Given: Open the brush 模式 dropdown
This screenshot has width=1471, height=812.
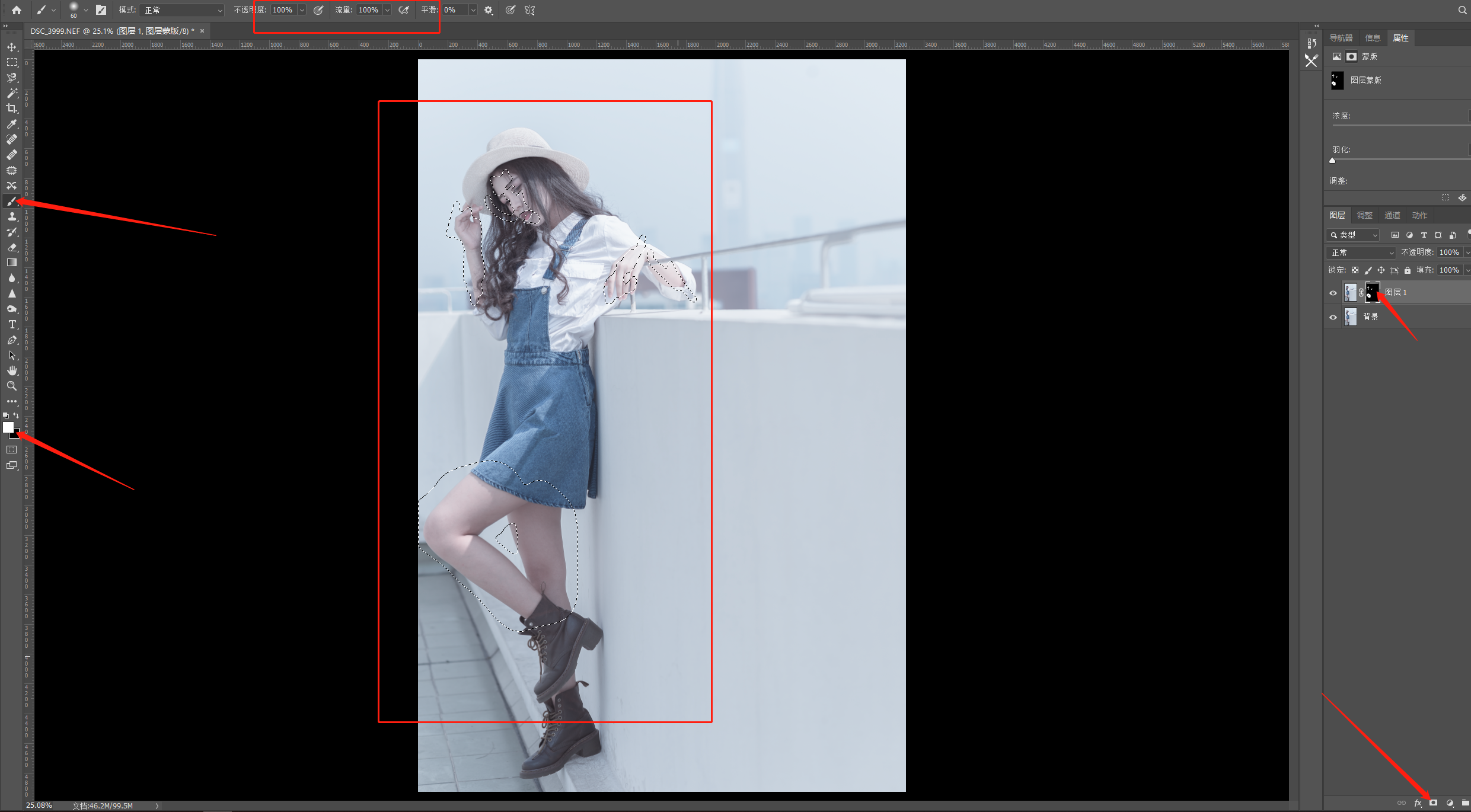Looking at the screenshot, I should pos(183,10).
